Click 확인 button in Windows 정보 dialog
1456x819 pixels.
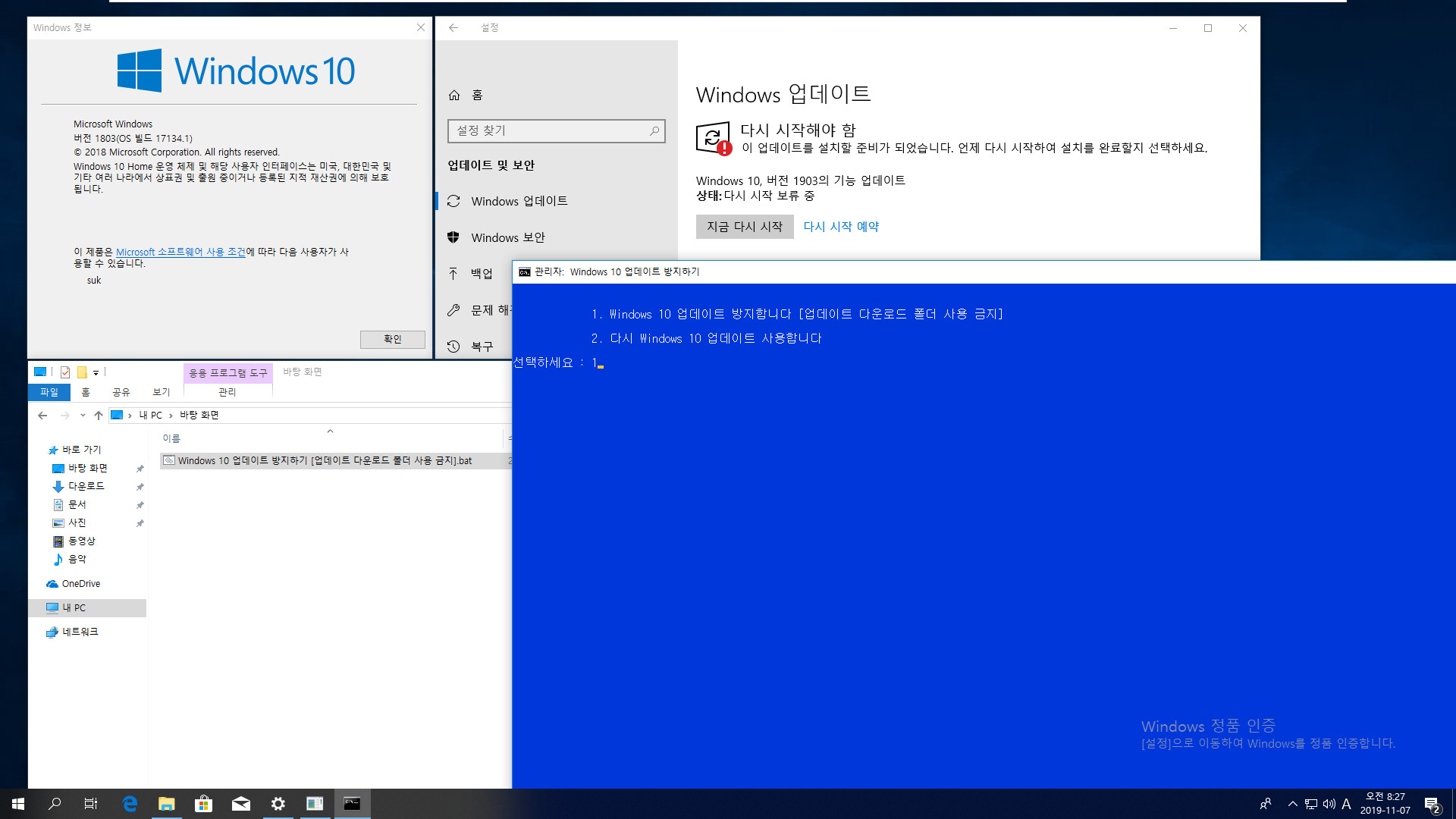pos(392,339)
